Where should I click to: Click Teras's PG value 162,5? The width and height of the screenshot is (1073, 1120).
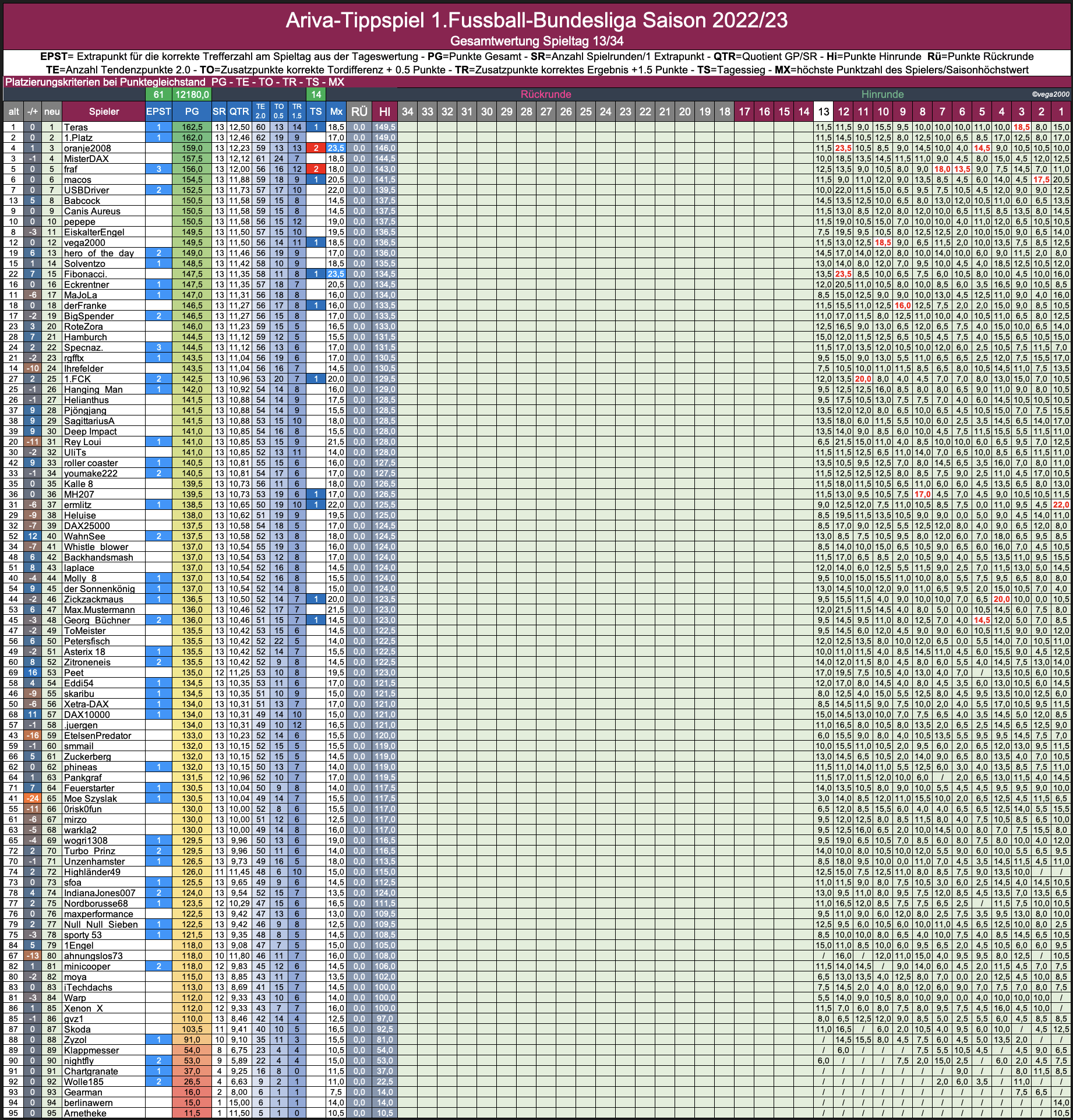(192, 127)
